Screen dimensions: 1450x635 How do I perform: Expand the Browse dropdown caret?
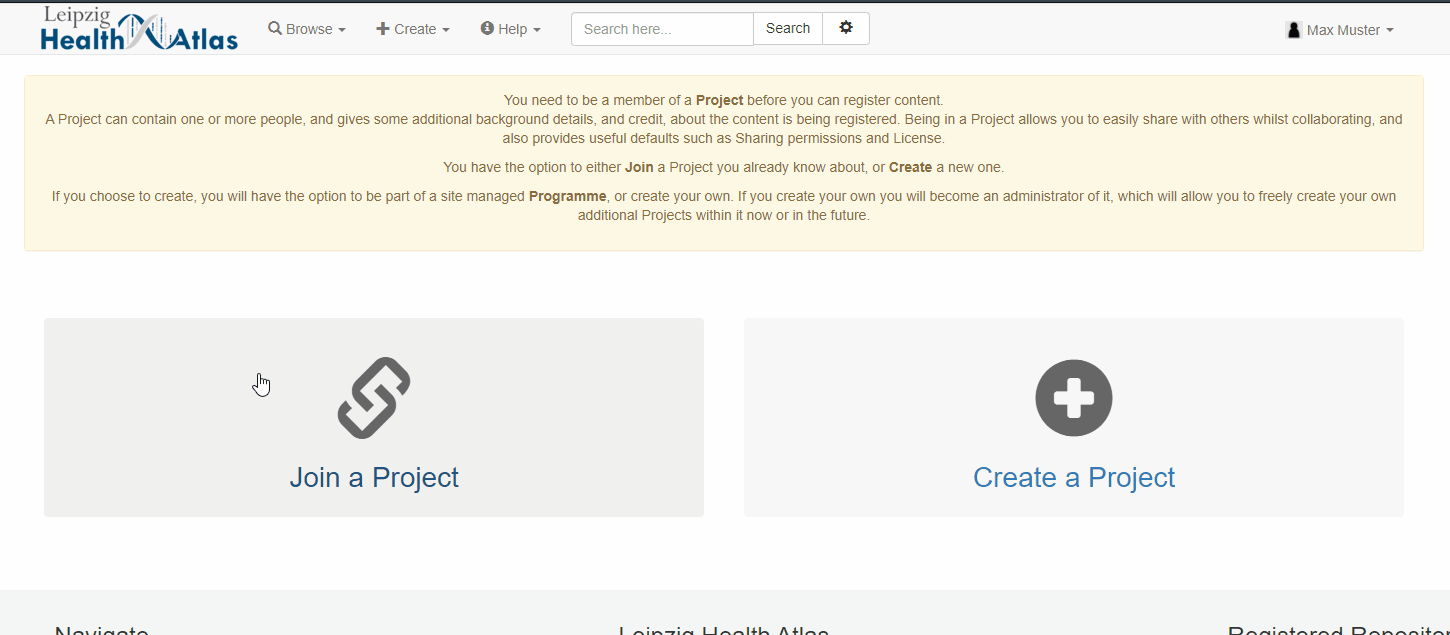coord(342,30)
